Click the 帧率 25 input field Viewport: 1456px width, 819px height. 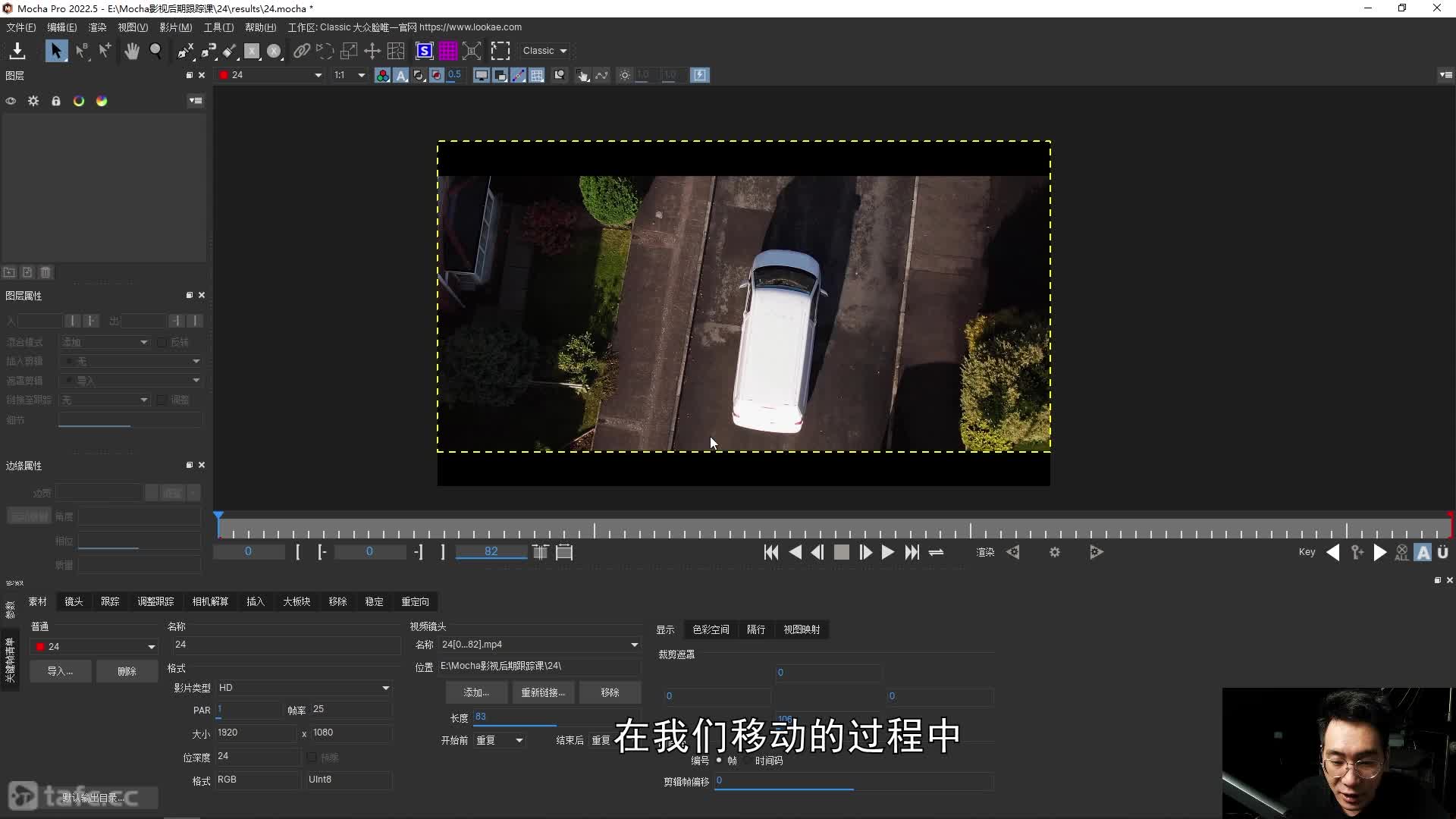pos(351,710)
